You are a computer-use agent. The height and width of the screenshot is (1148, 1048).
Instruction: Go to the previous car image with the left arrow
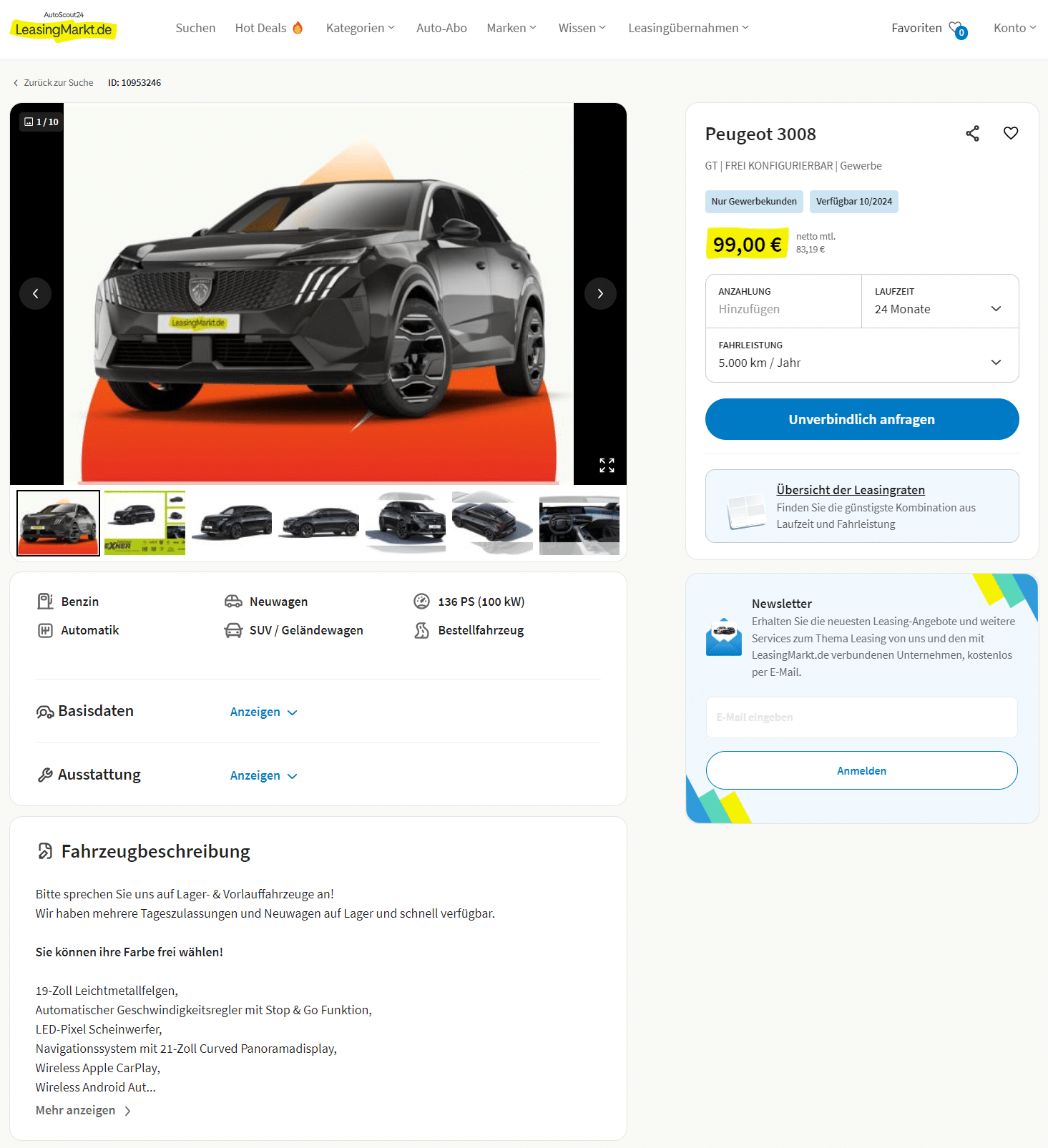(36, 294)
